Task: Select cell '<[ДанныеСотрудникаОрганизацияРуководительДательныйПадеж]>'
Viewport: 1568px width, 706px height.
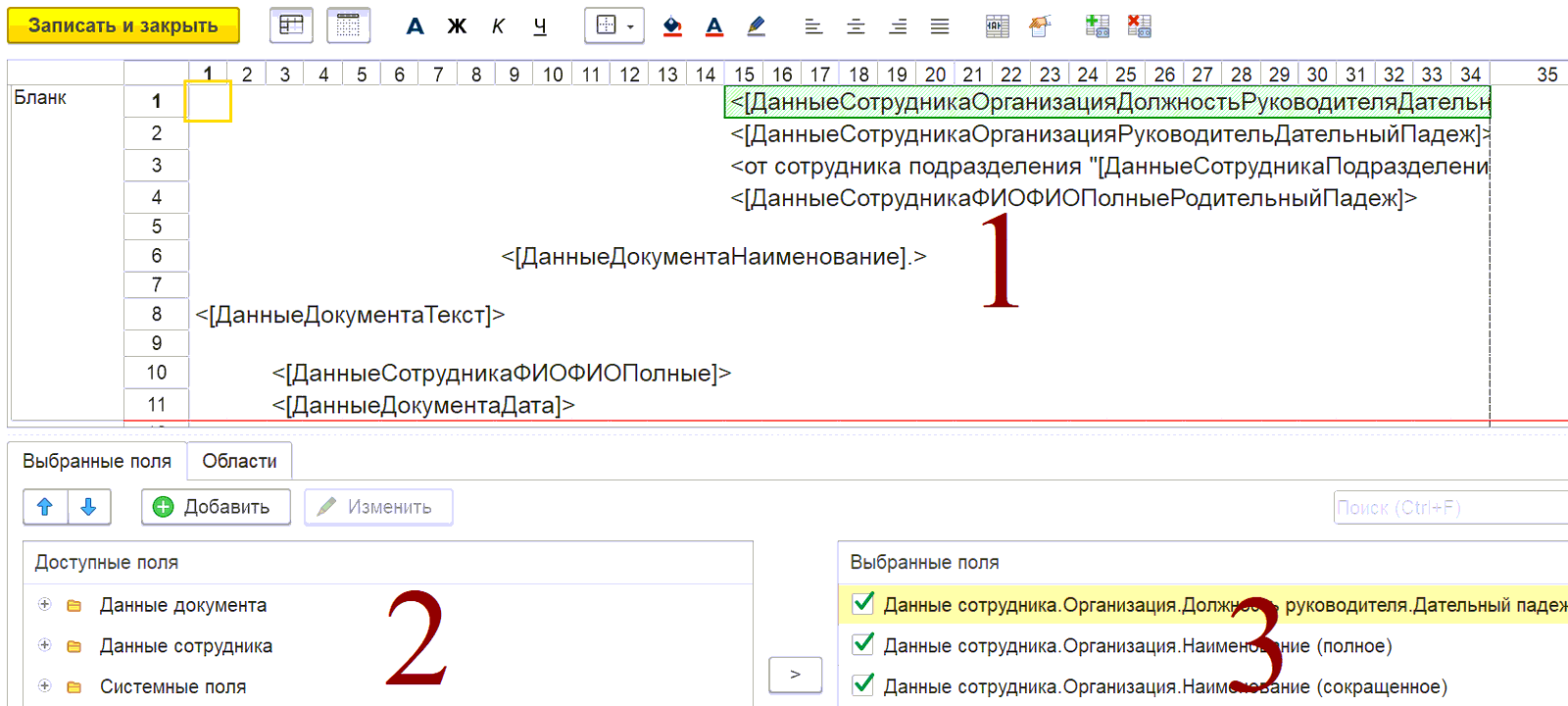Action: pyautogui.click(x=1109, y=134)
